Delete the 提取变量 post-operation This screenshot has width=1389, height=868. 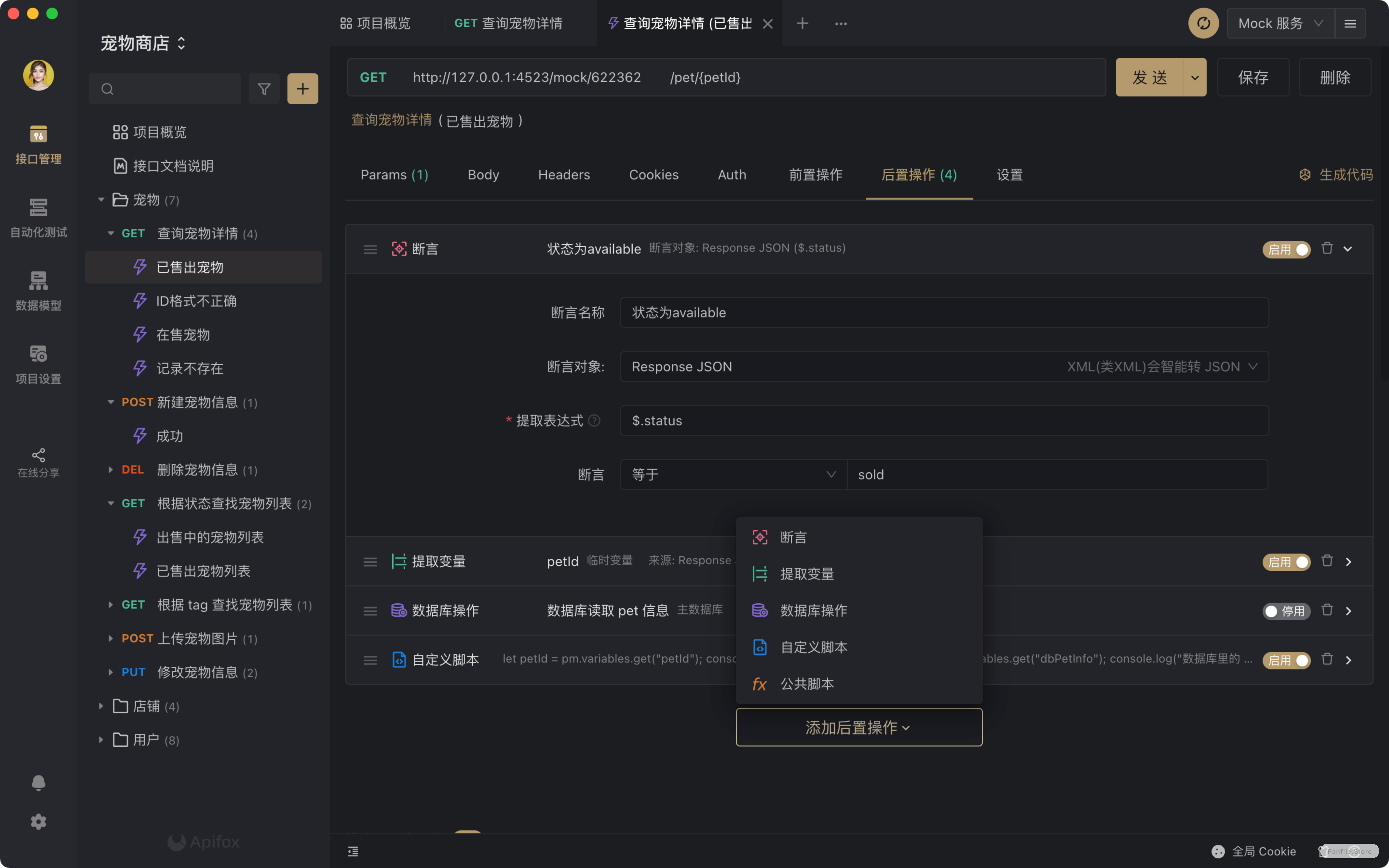click(x=1327, y=560)
